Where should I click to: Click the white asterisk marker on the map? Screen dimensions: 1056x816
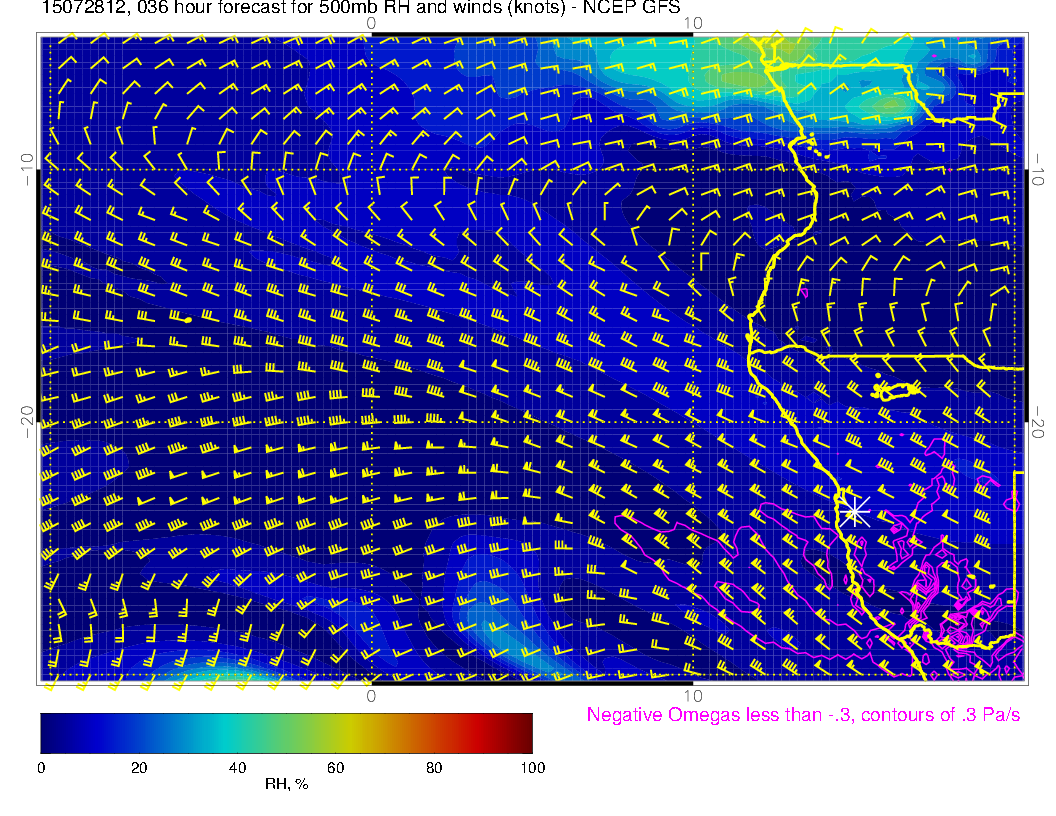[855, 512]
